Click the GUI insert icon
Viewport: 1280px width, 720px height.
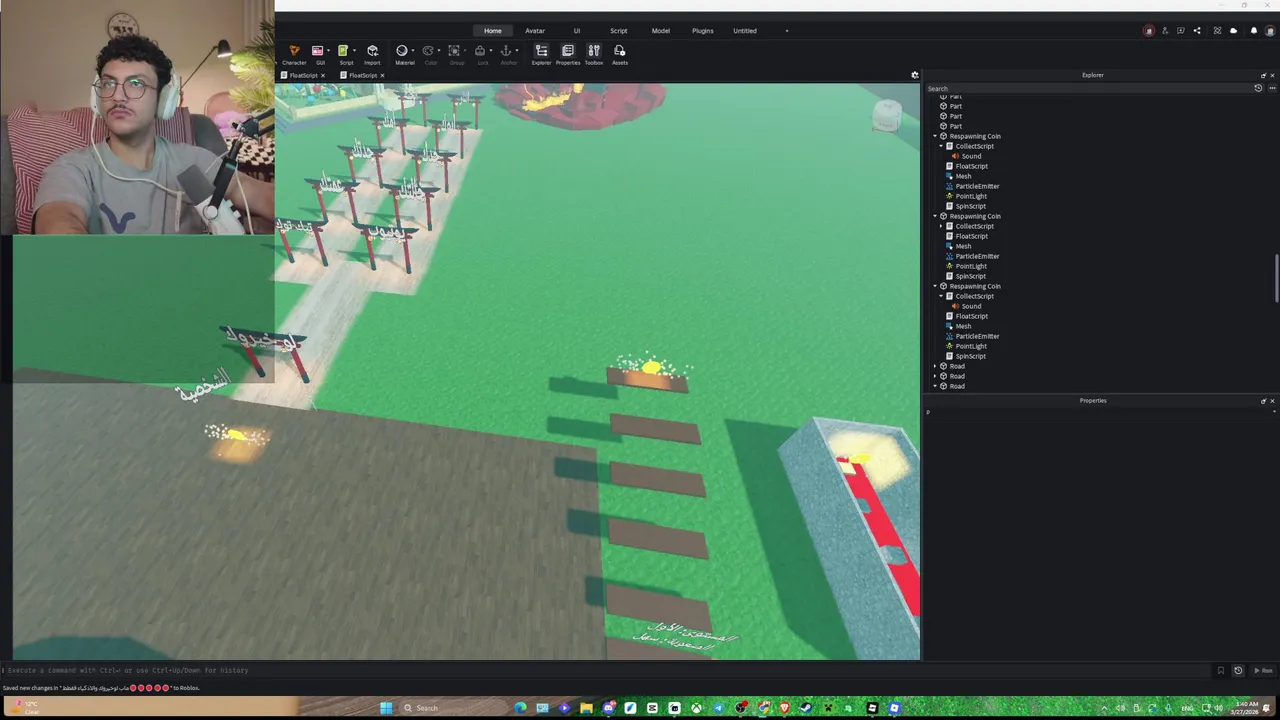(x=317, y=51)
